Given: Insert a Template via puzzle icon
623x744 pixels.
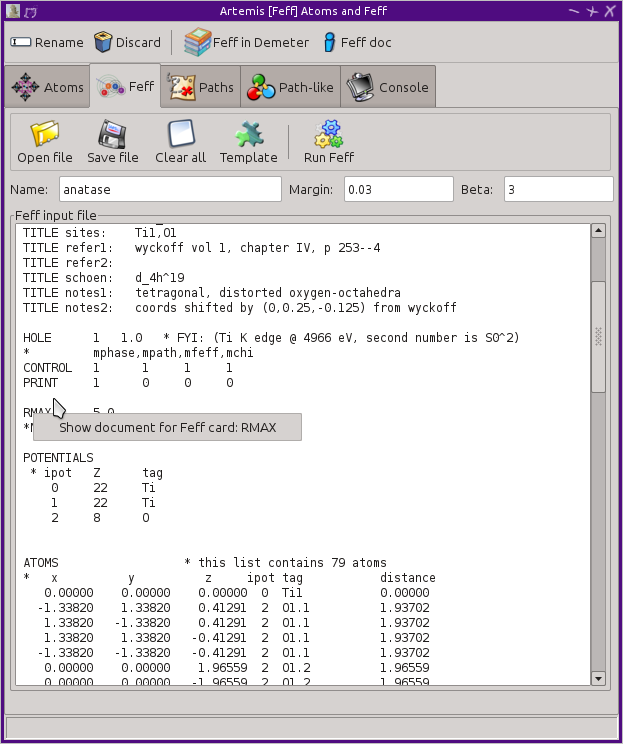Looking at the screenshot, I should pos(249,133).
